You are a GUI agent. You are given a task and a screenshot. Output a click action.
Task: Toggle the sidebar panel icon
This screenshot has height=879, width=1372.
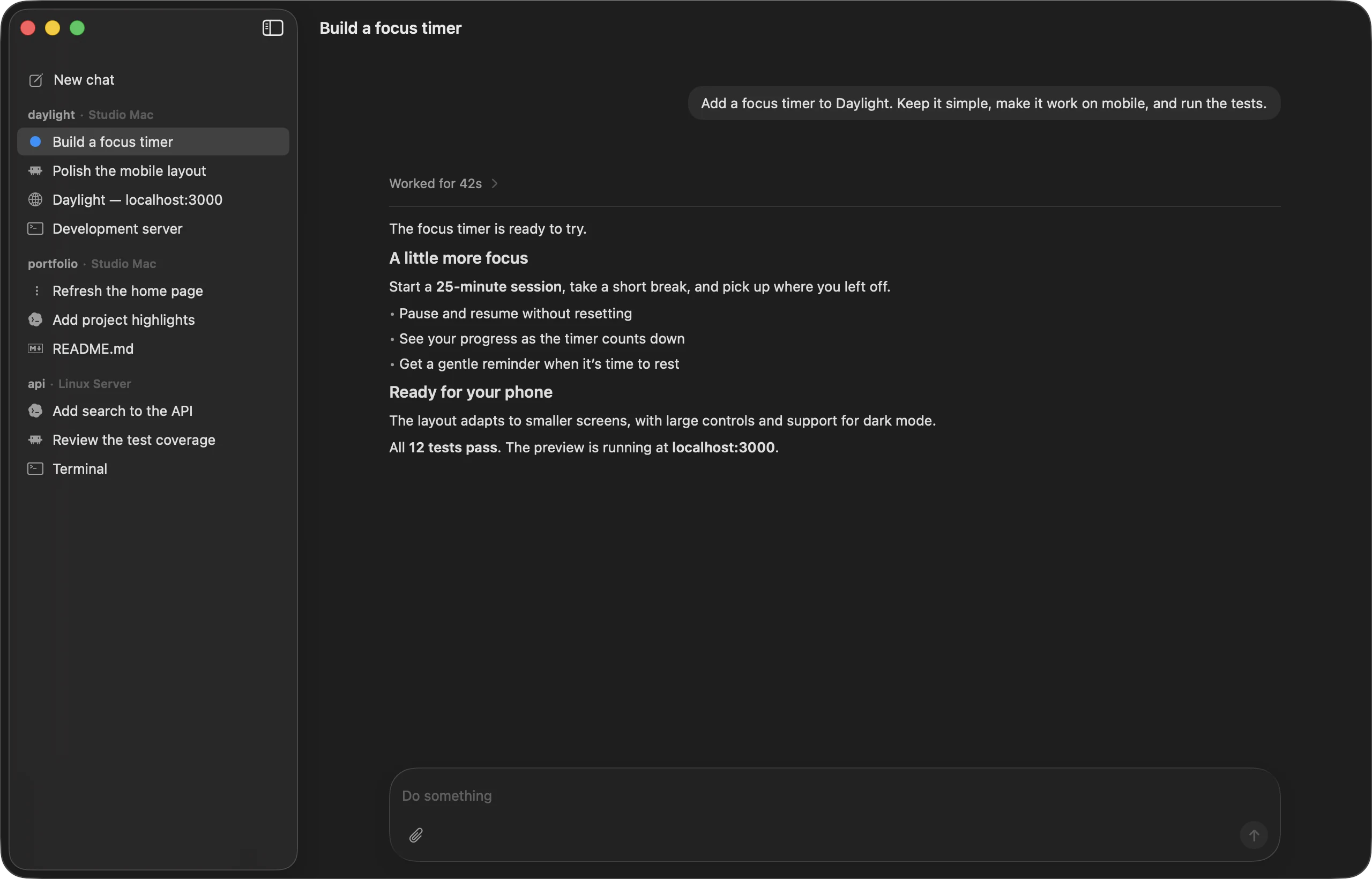[273, 28]
